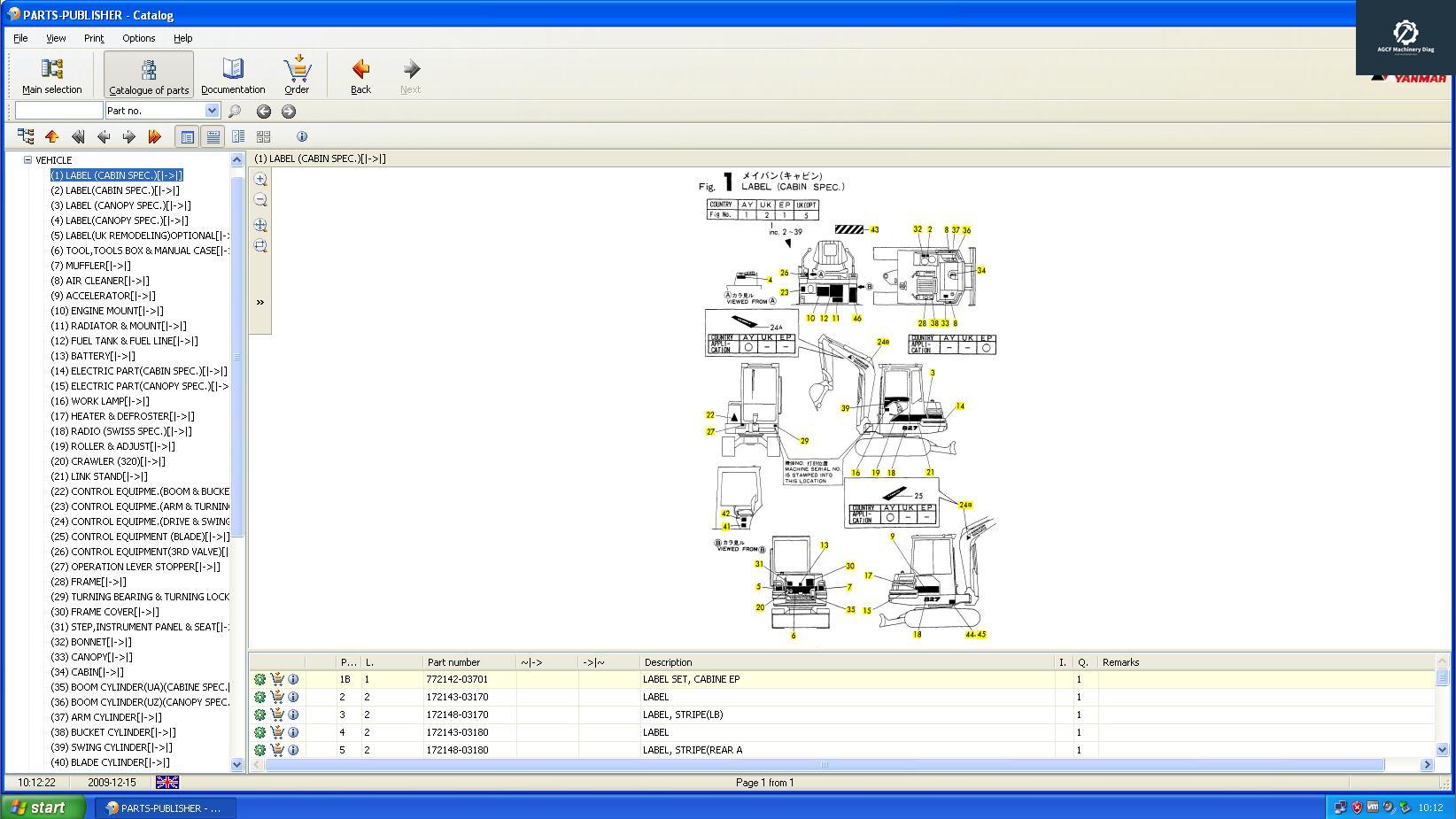Zoom in on the parts diagram
The width and height of the screenshot is (1456, 819).
point(260,179)
